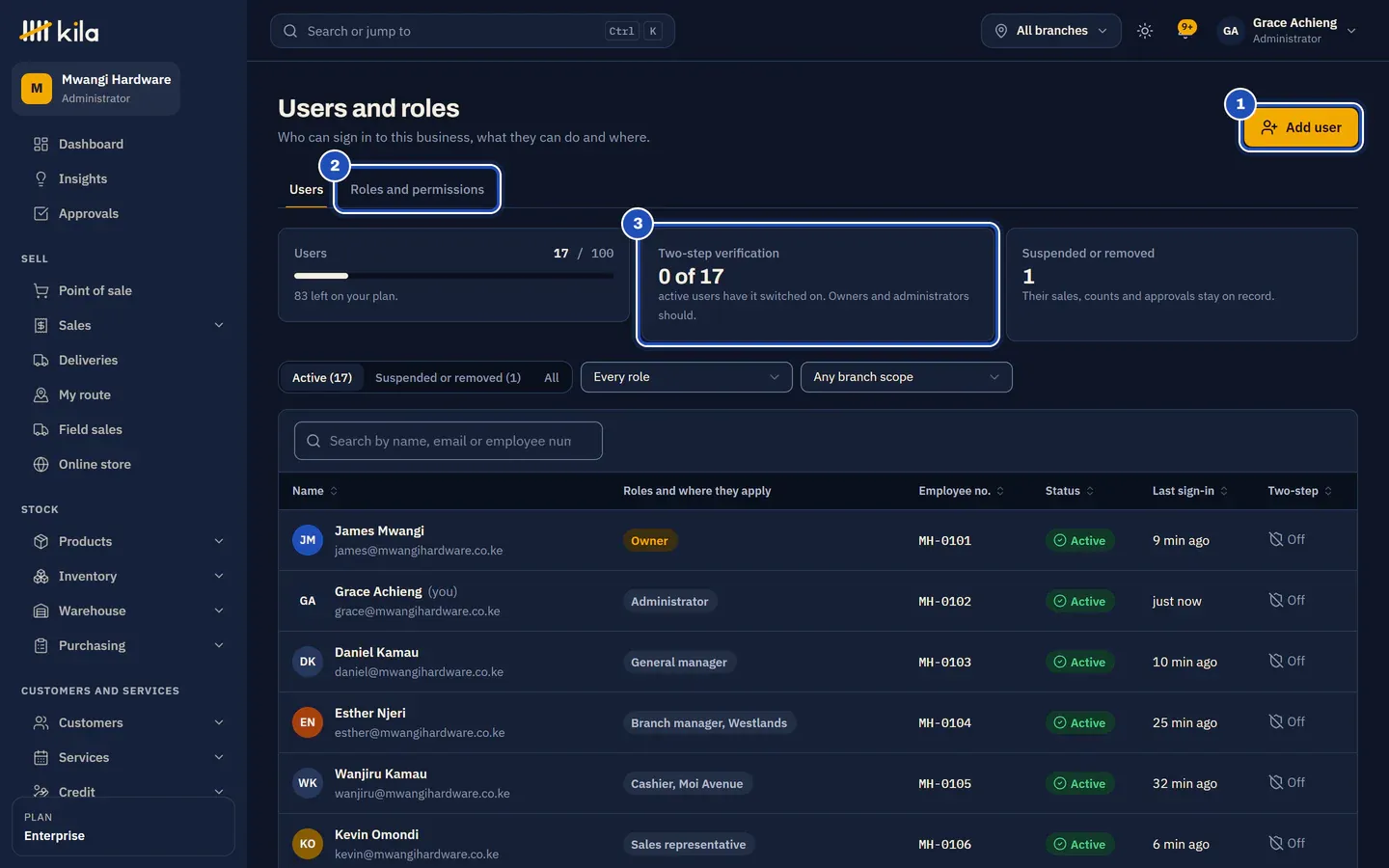Click the My route person-pin icon
This screenshot has width=1389, height=868.
click(x=41, y=395)
